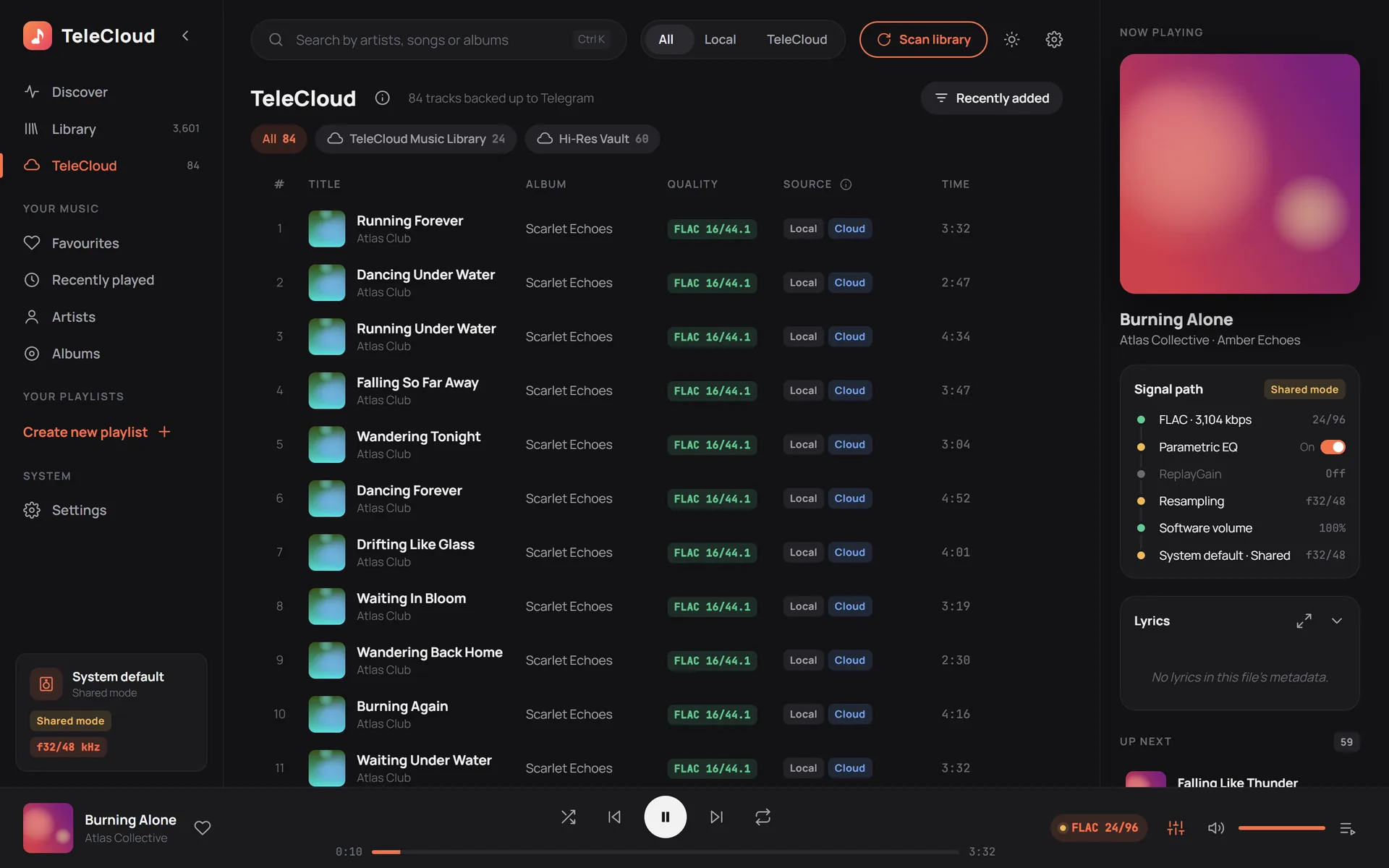Viewport: 1389px width, 868px height.
Task: Click the Local badge for Burning Again
Action: (803, 714)
